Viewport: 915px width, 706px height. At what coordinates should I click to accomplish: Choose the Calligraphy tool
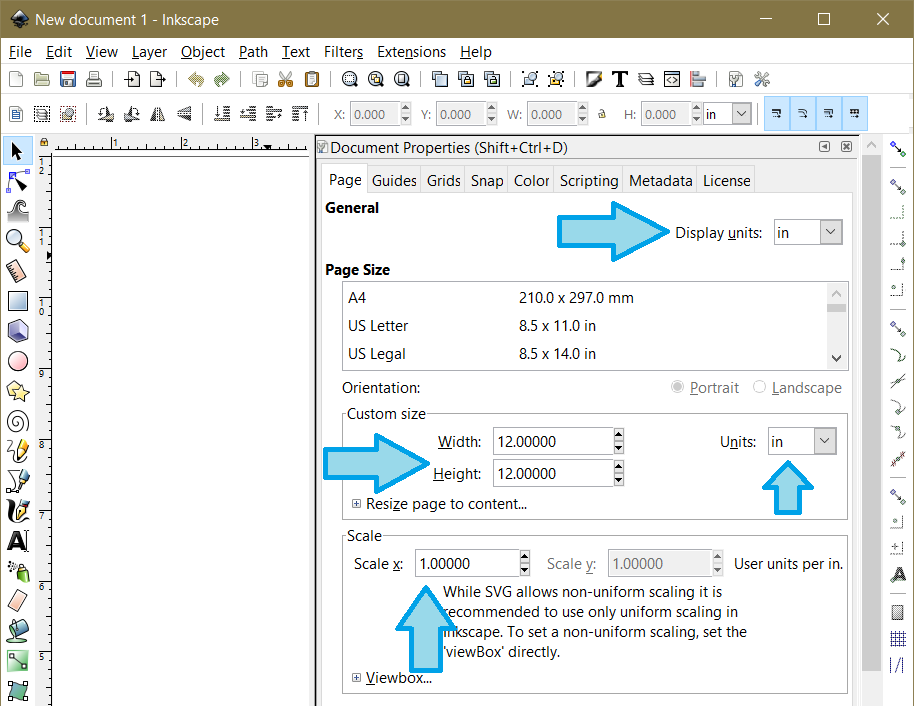click(18, 511)
